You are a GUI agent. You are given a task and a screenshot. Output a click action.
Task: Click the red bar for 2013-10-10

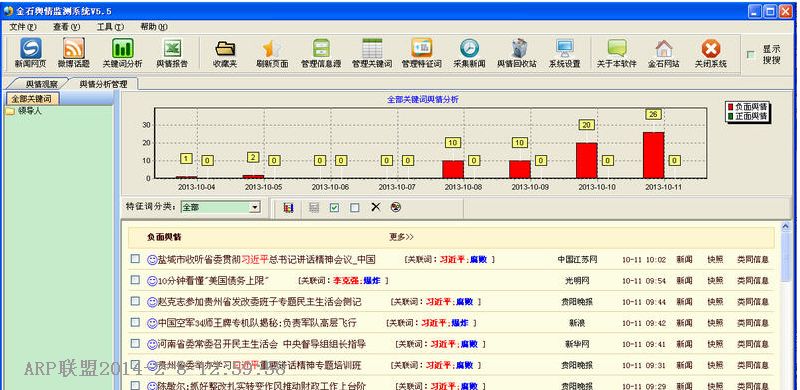(x=587, y=160)
